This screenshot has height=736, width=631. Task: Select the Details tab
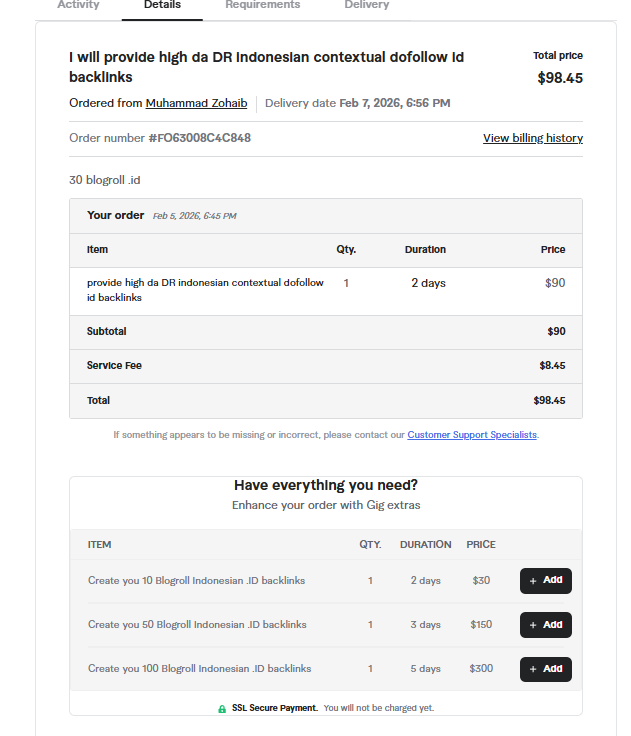point(162,5)
